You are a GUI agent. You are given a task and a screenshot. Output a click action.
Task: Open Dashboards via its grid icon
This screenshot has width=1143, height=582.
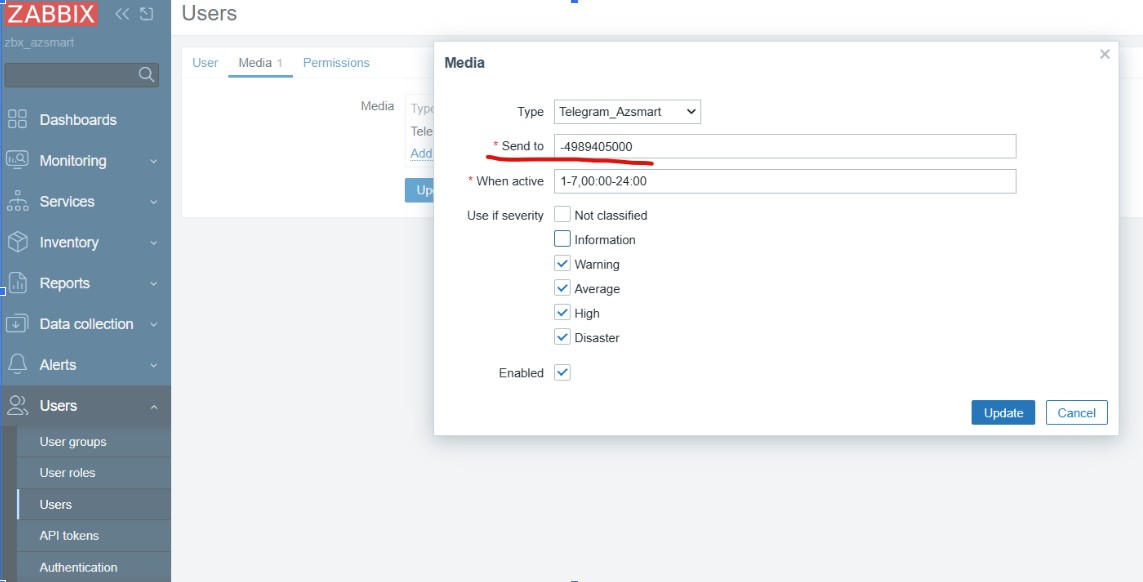tap(17, 120)
